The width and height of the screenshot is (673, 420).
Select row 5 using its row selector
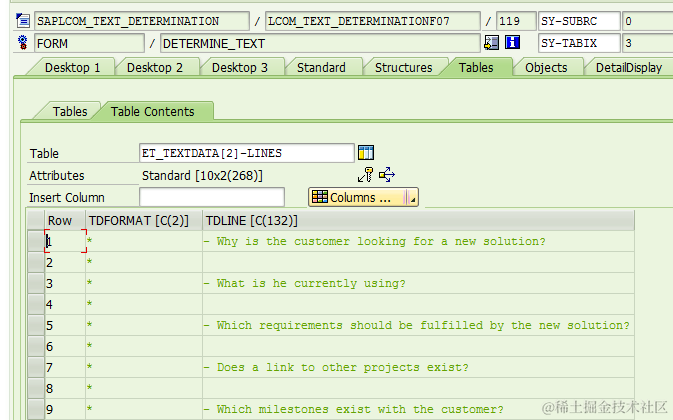point(36,325)
